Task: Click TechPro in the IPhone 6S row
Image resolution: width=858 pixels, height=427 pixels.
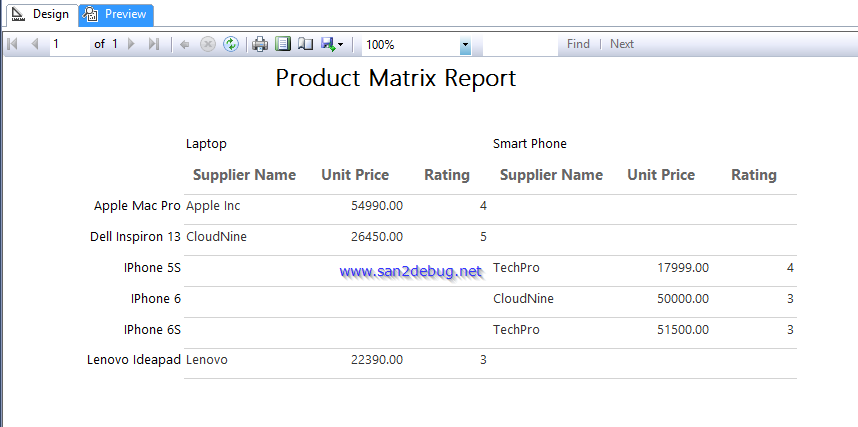Action: click(x=516, y=330)
